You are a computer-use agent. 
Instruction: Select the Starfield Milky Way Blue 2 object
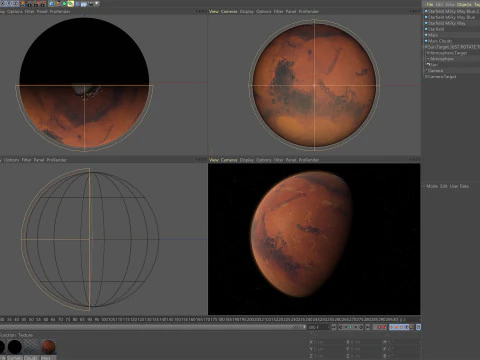tap(453, 11)
